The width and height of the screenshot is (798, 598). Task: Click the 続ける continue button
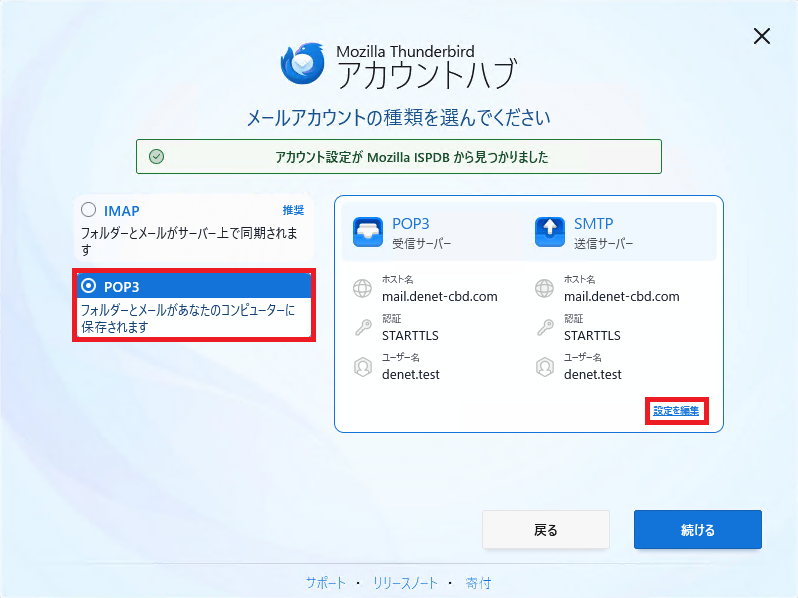698,530
